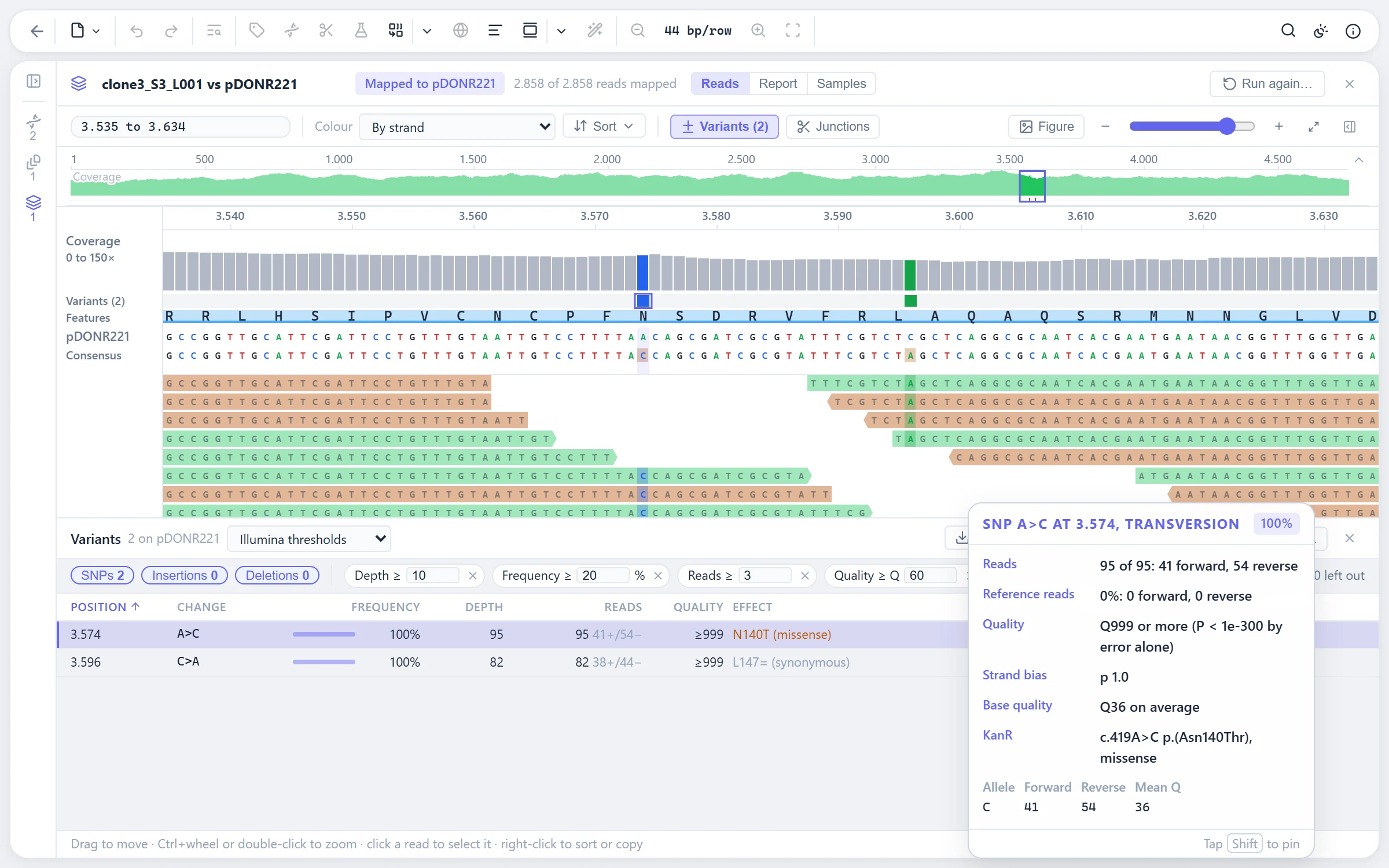Click the Figure button
This screenshot has width=1389, height=868.
tap(1046, 127)
